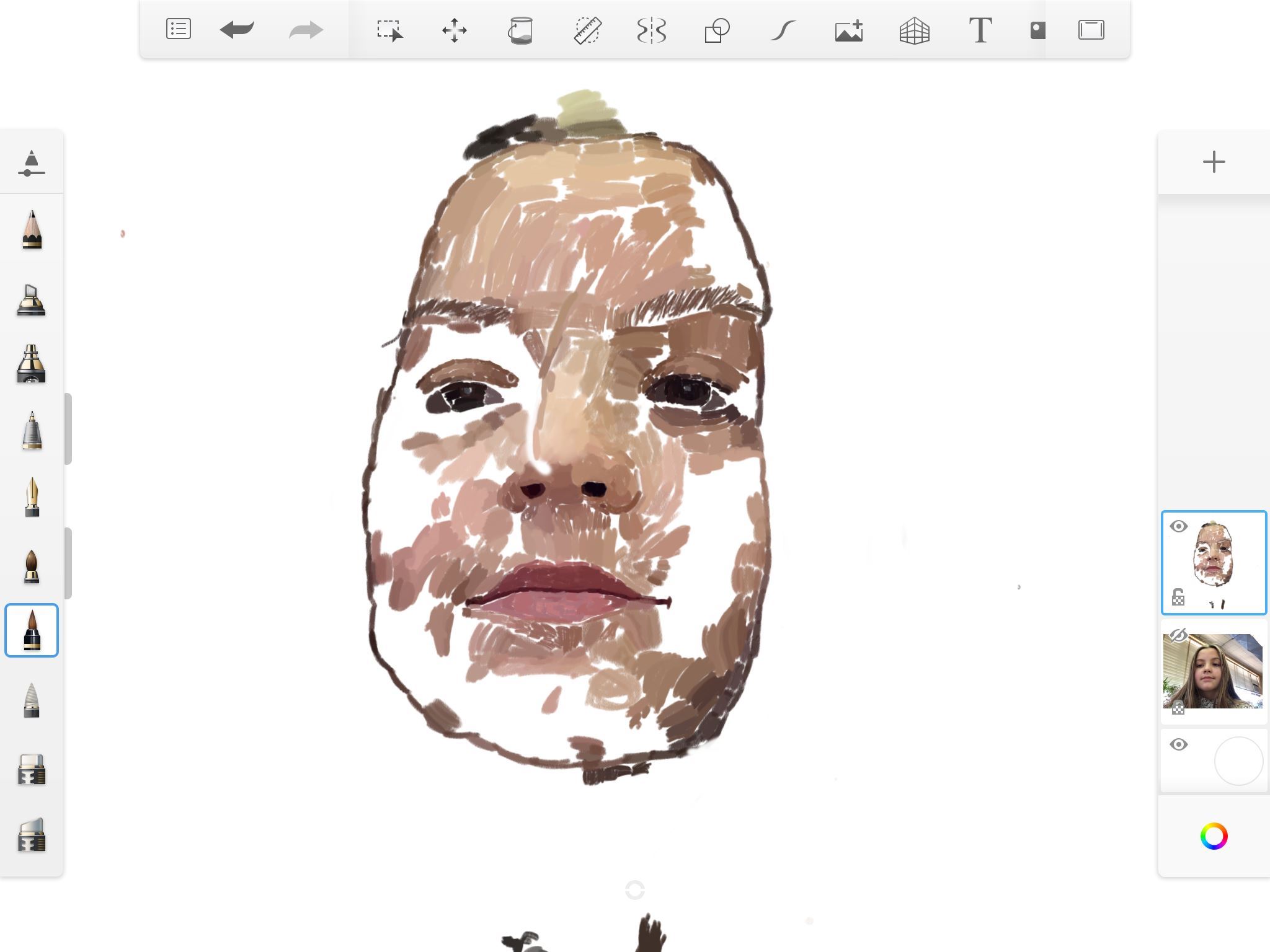Toggle visibility of the background layer
1270x952 pixels.
point(1178,744)
